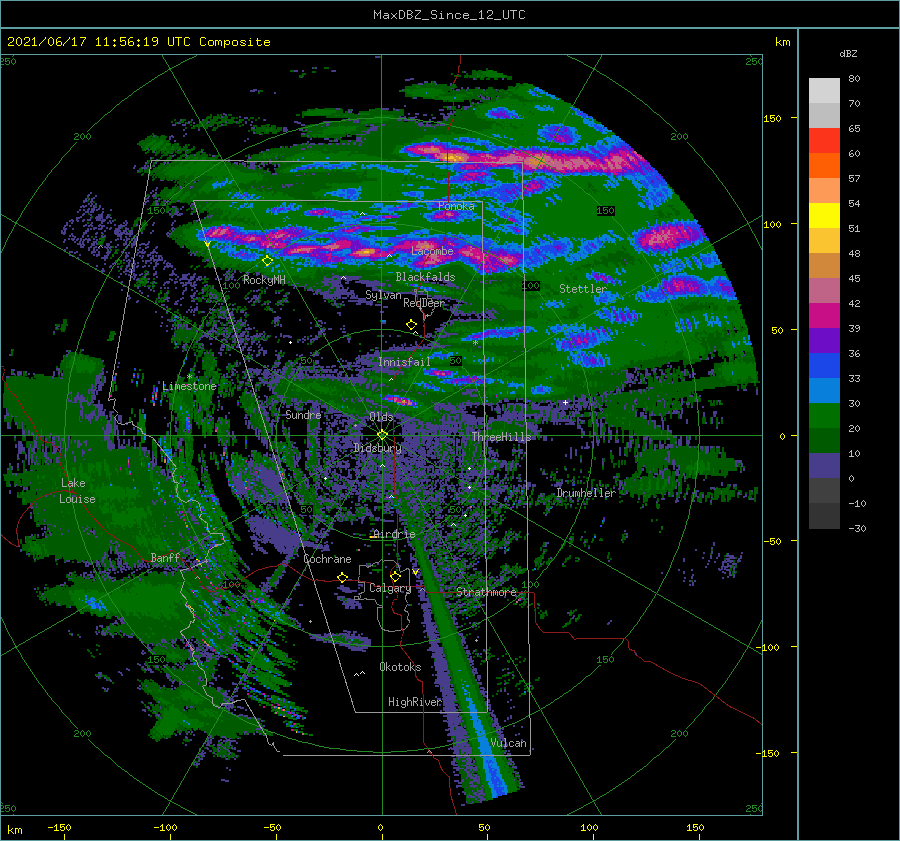Click the boxed 100 range label left of Stettler
Screen dimensions: 900x841
click(531, 285)
